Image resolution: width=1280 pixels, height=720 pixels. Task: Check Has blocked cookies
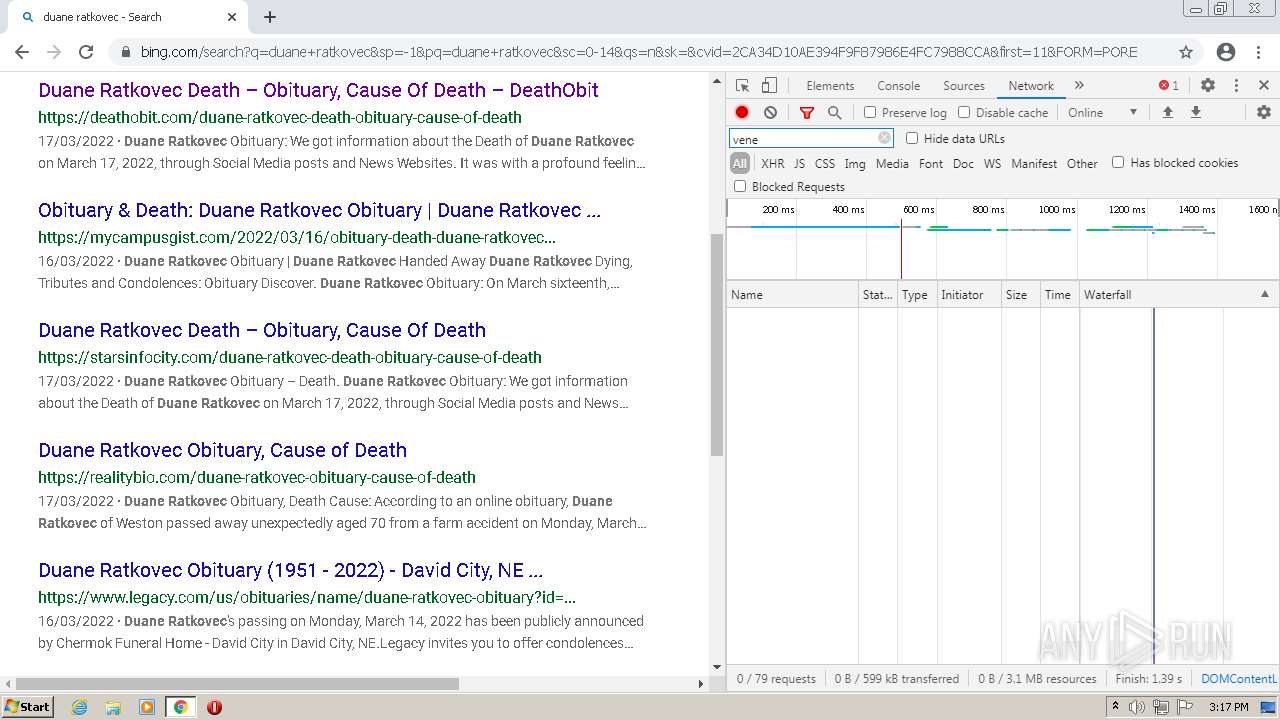(1118, 162)
